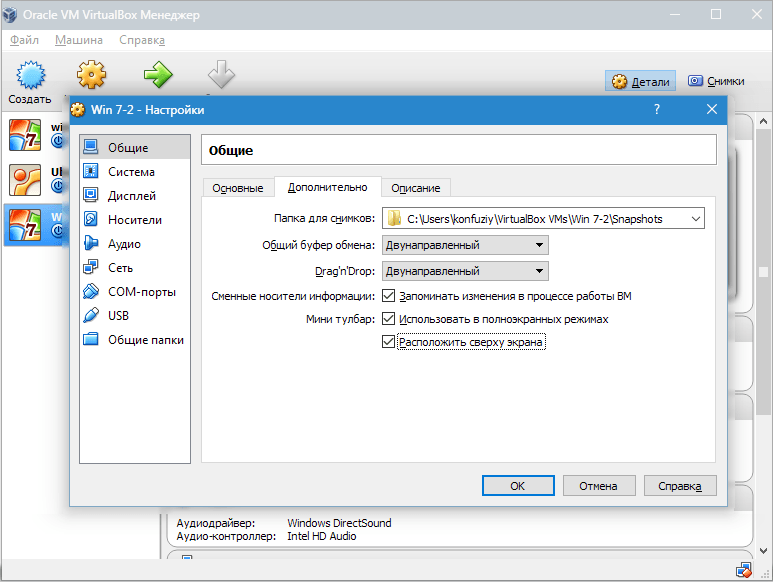Open the Носители storage settings
The width and height of the screenshot is (773, 582).
tap(134, 220)
